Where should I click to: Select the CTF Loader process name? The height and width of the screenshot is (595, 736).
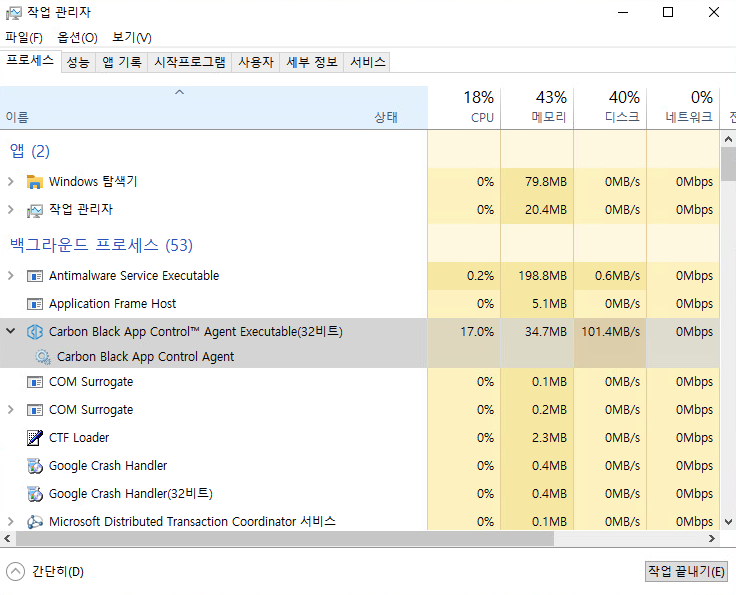point(79,438)
